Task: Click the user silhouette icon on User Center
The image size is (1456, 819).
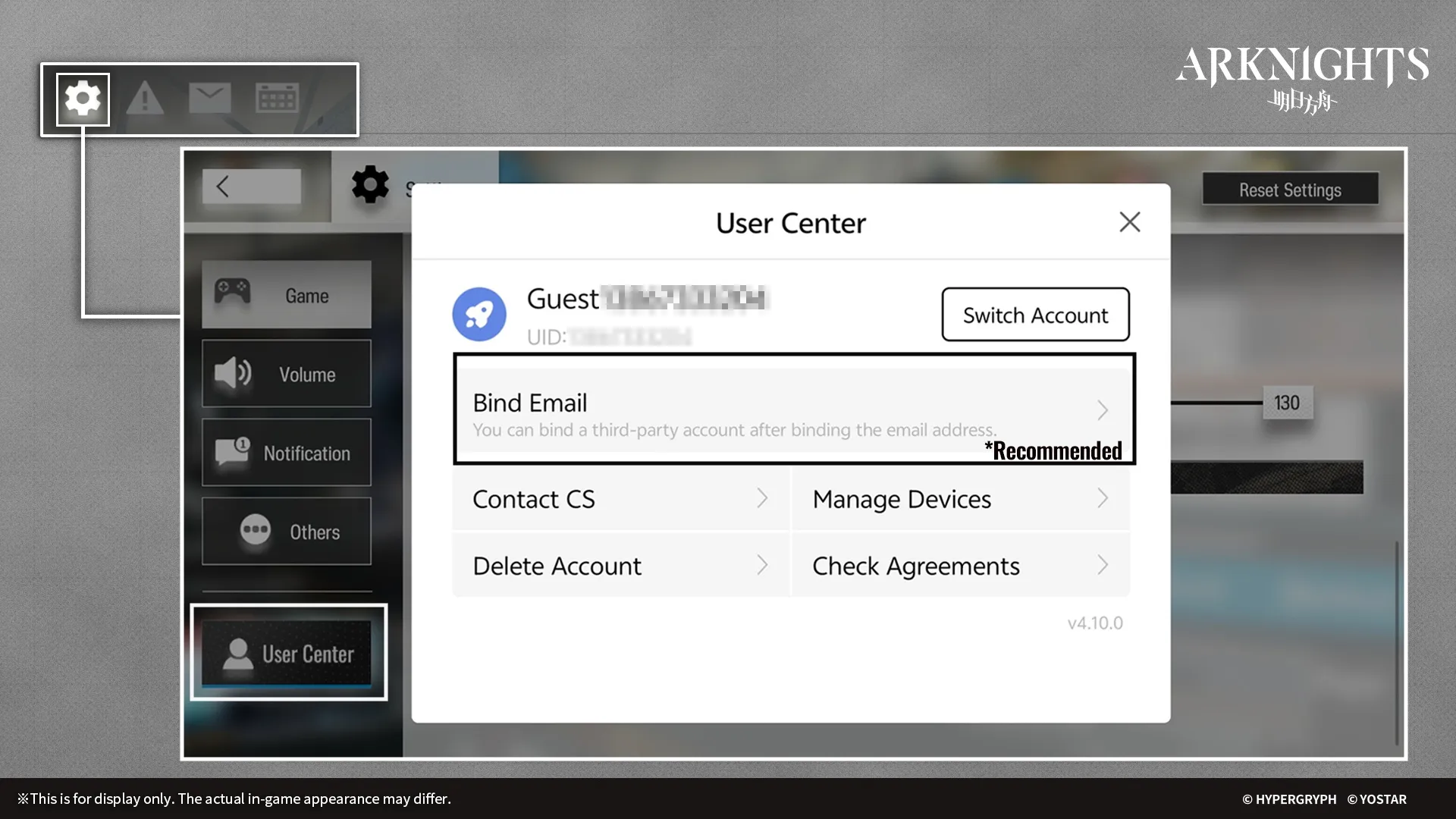Action: (239, 654)
